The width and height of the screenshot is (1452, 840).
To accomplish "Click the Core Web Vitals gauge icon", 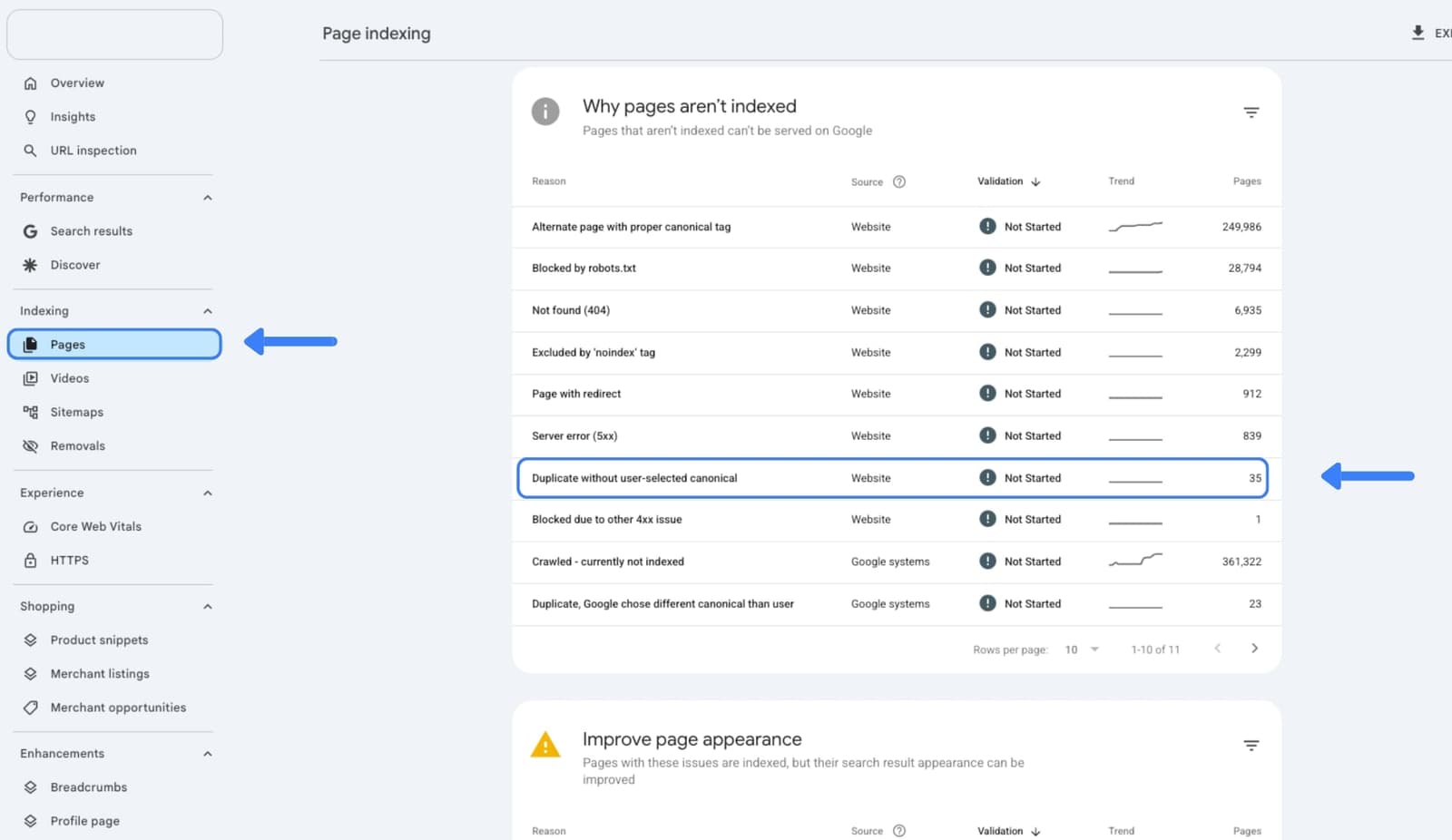I will [x=30, y=527].
